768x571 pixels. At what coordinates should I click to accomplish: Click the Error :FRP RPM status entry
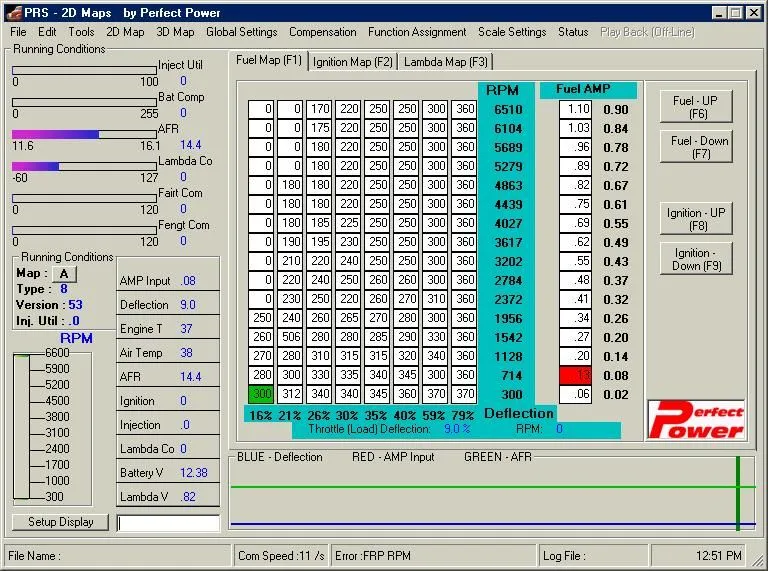pos(433,556)
